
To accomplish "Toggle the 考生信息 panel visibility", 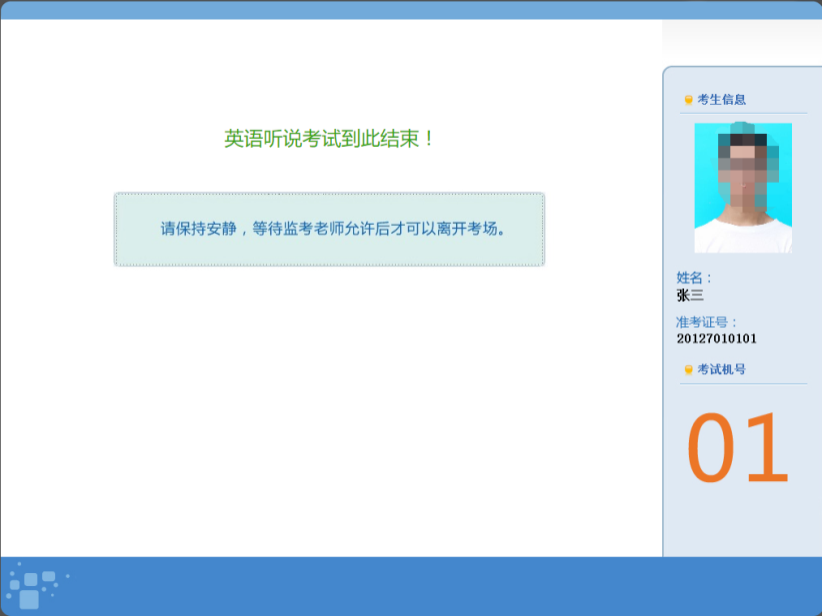I will point(721,101).
